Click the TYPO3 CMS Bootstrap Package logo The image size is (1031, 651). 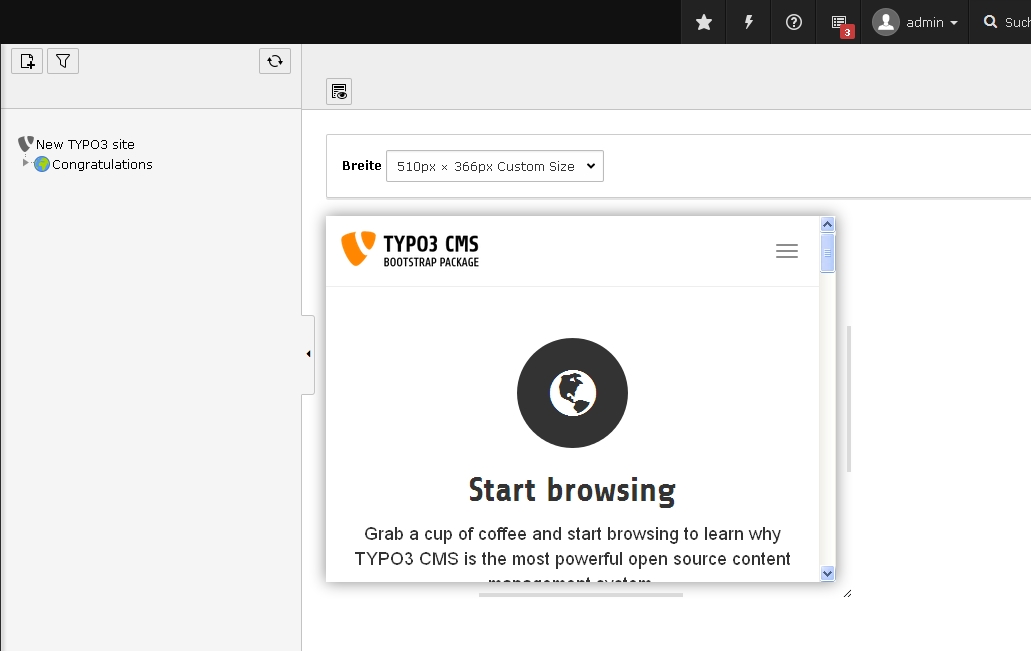(410, 249)
